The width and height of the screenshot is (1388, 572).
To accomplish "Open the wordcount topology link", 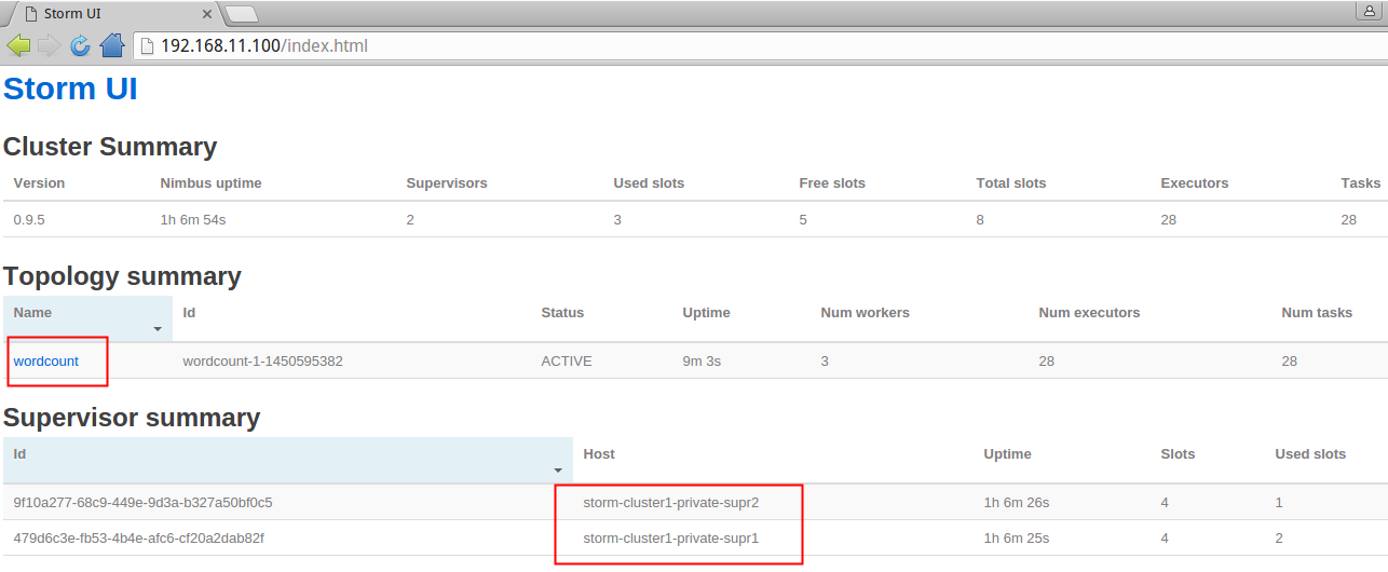I will (x=46, y=361).
